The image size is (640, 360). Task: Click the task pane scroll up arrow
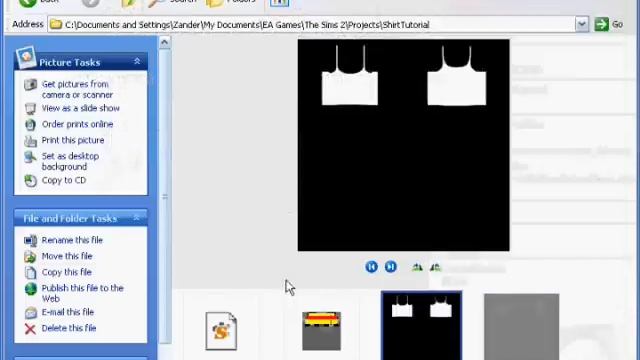pyautogui.click(x=164, y=42)
